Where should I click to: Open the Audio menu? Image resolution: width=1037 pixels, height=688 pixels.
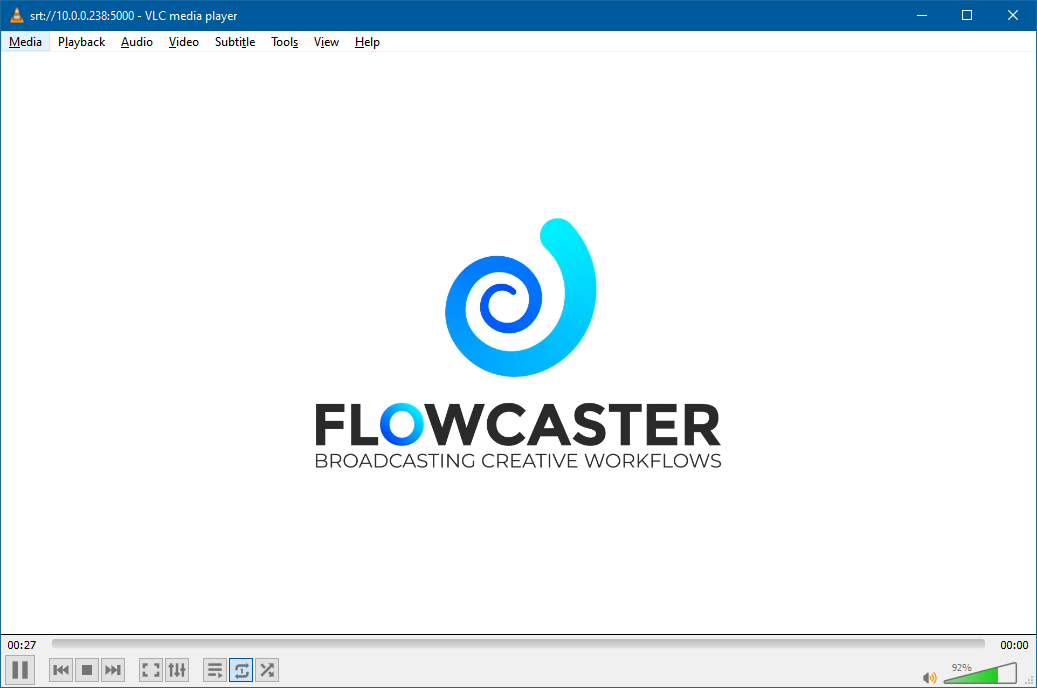137,42
